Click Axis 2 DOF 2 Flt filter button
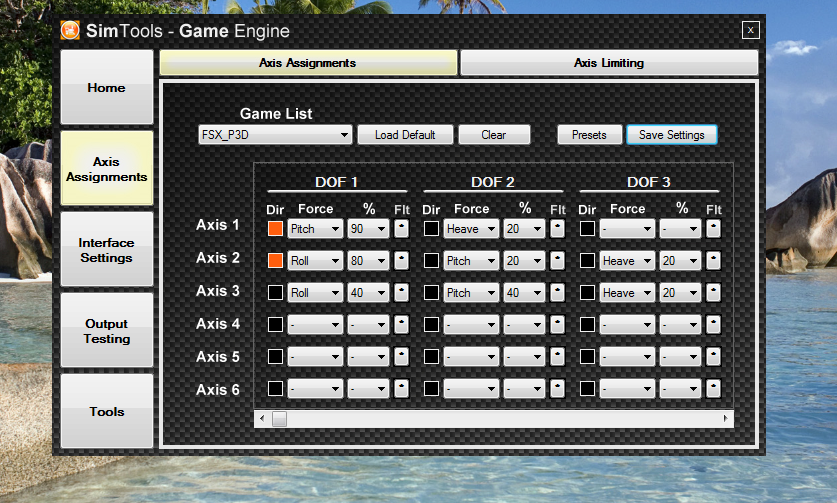 tap(557, 261)
